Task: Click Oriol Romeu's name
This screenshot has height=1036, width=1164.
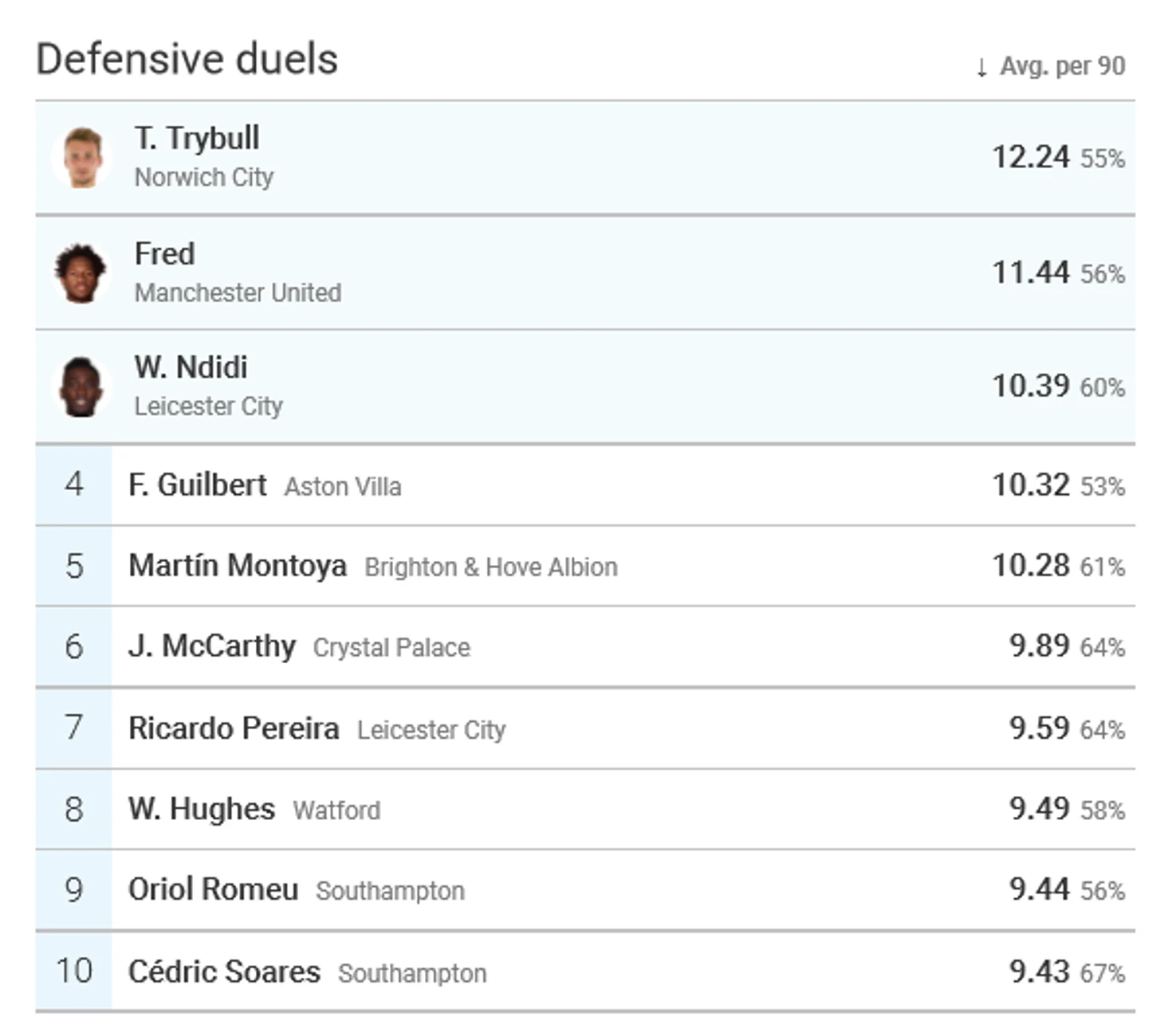Action: coord(213,889)
